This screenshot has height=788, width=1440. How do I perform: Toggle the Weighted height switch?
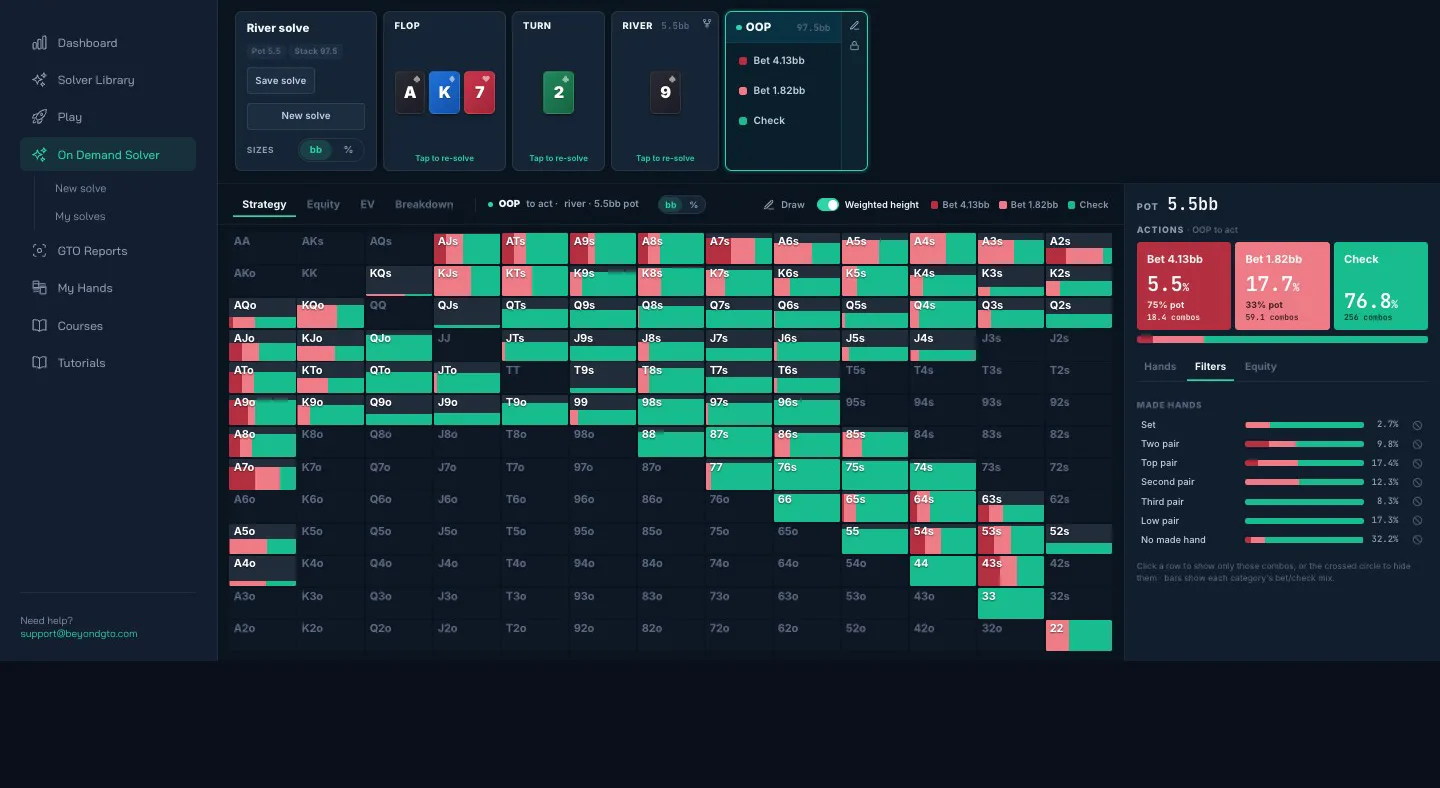[x=828, y=204]
